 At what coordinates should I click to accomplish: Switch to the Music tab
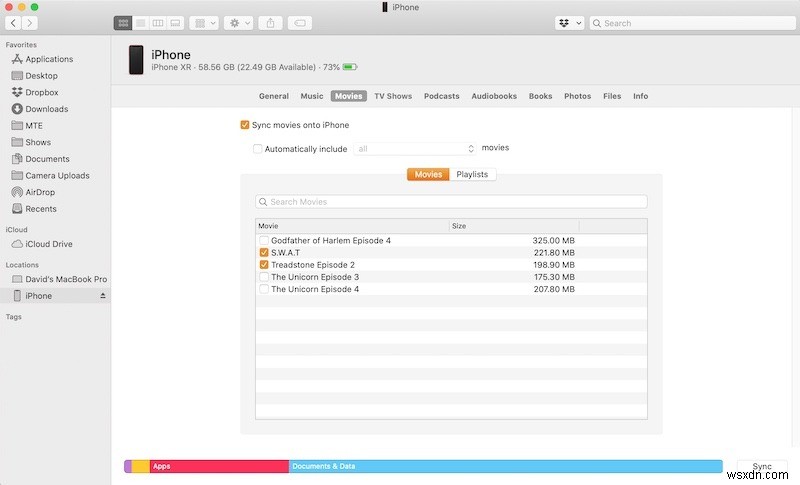tap(312, 96)
